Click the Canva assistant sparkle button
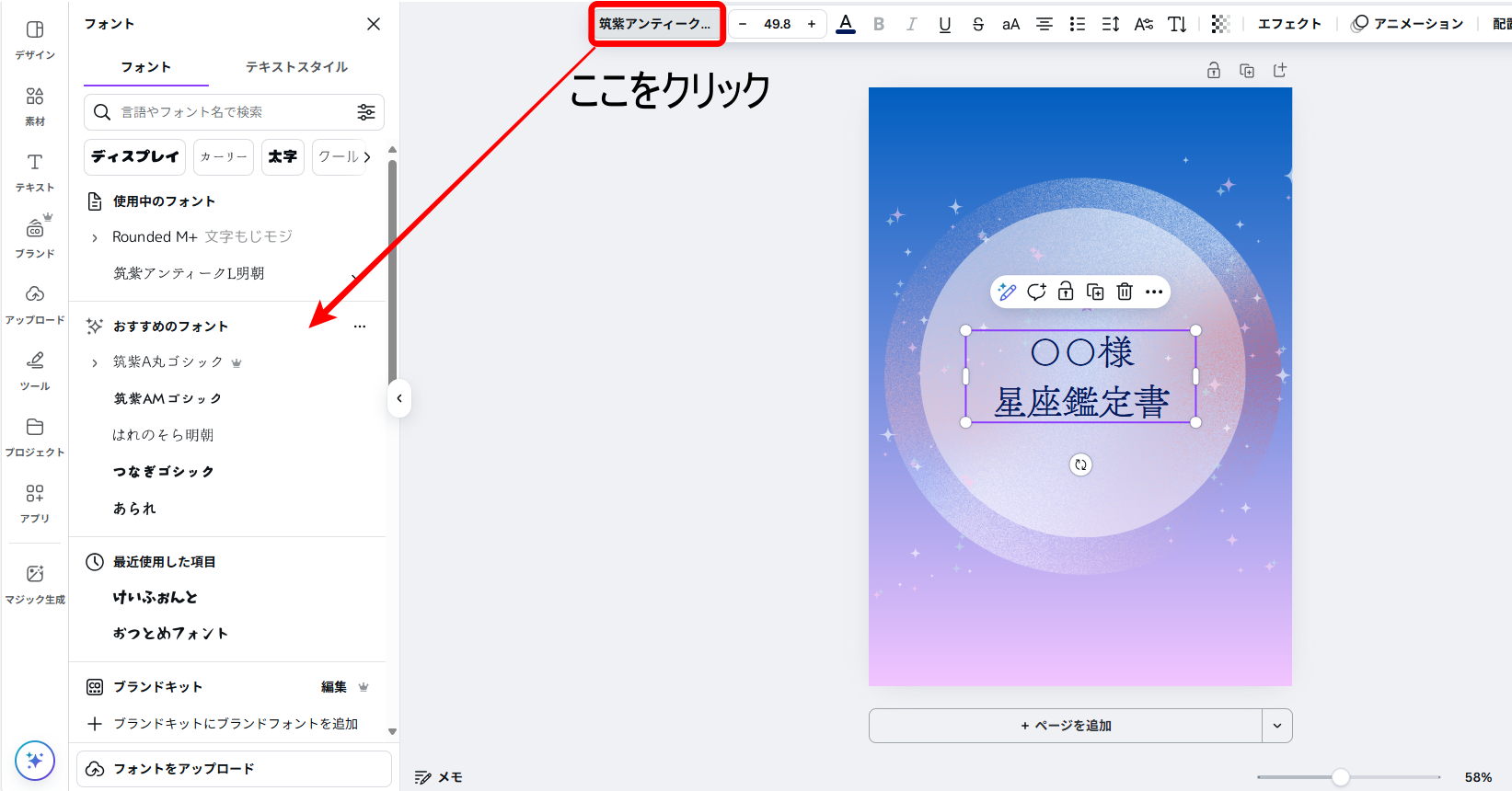The height and width of the screenshot is (791, 1512). [35, 761]
